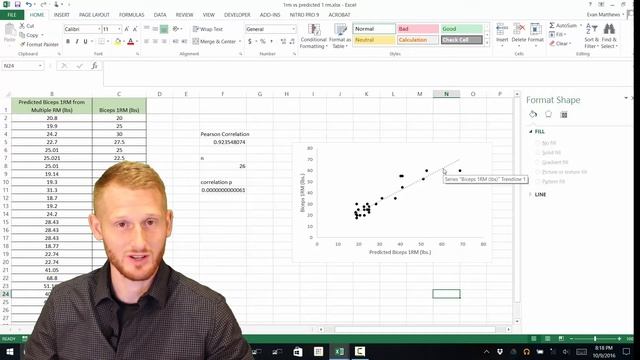Apply the Good cell style

pos(461,29)
